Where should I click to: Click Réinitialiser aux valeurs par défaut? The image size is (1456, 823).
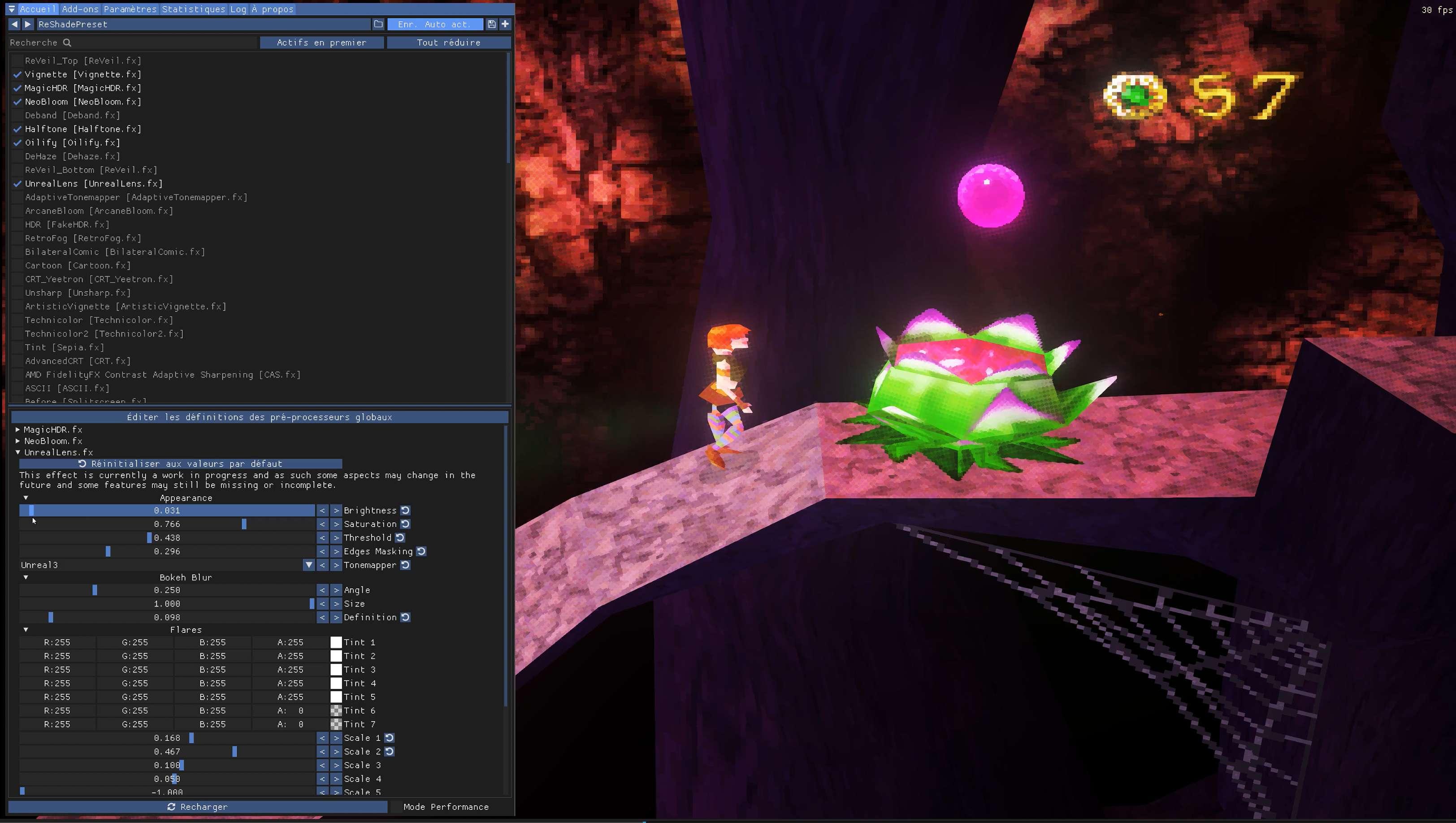pyautogui.click(x=180, y=463)
